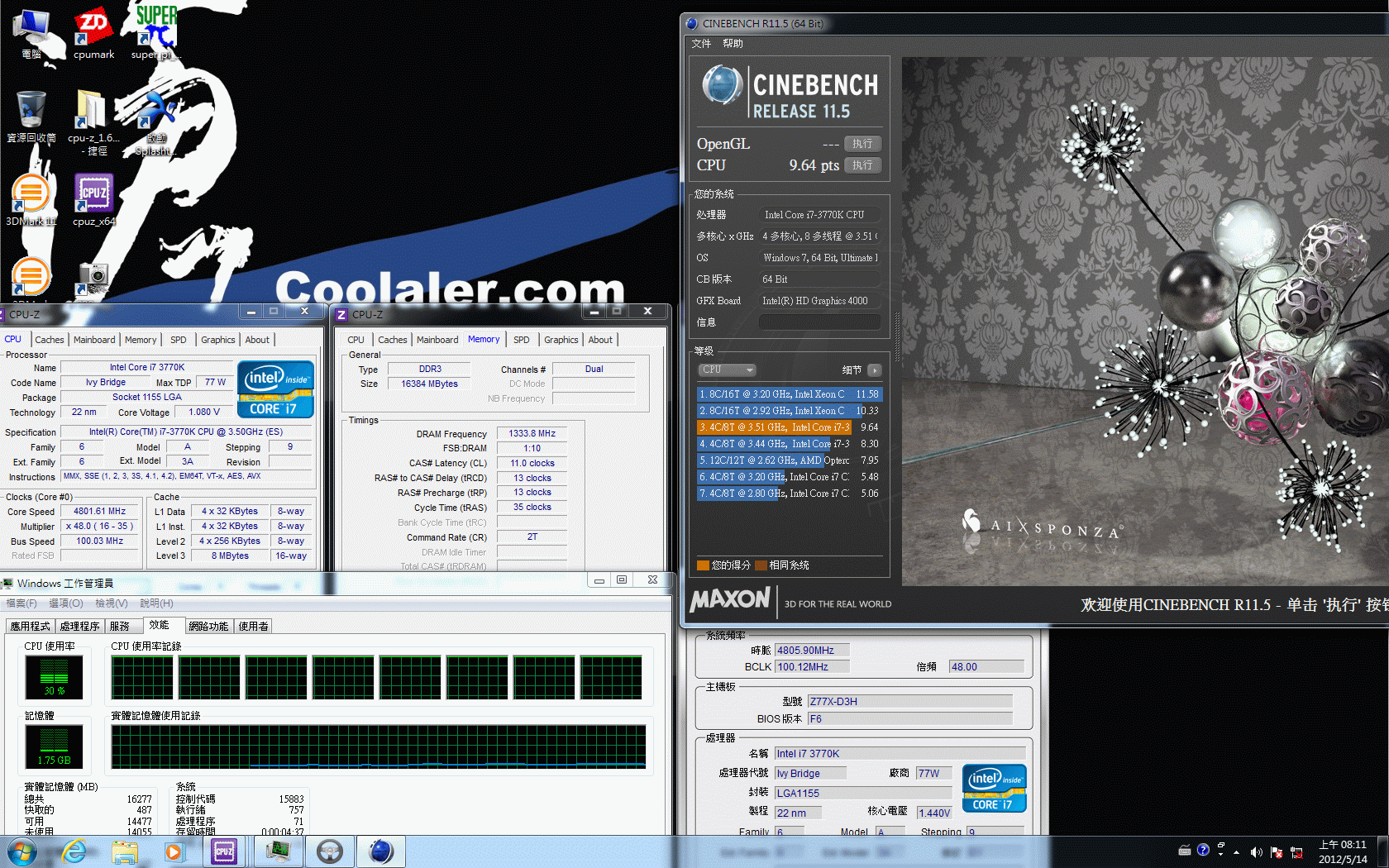Open the 檔案(F) menu in Task Manager
This screenshot has width=1389, height=868.
[21, 603]
